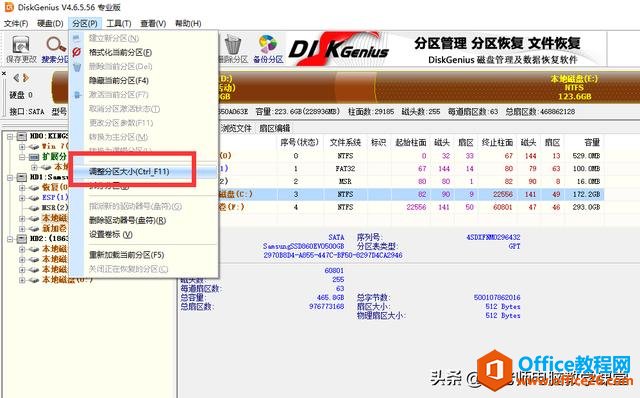Click the Backup Partition (备份分区) colorful icon
Viewport: 640px width, 398px height.
[268, 44]
